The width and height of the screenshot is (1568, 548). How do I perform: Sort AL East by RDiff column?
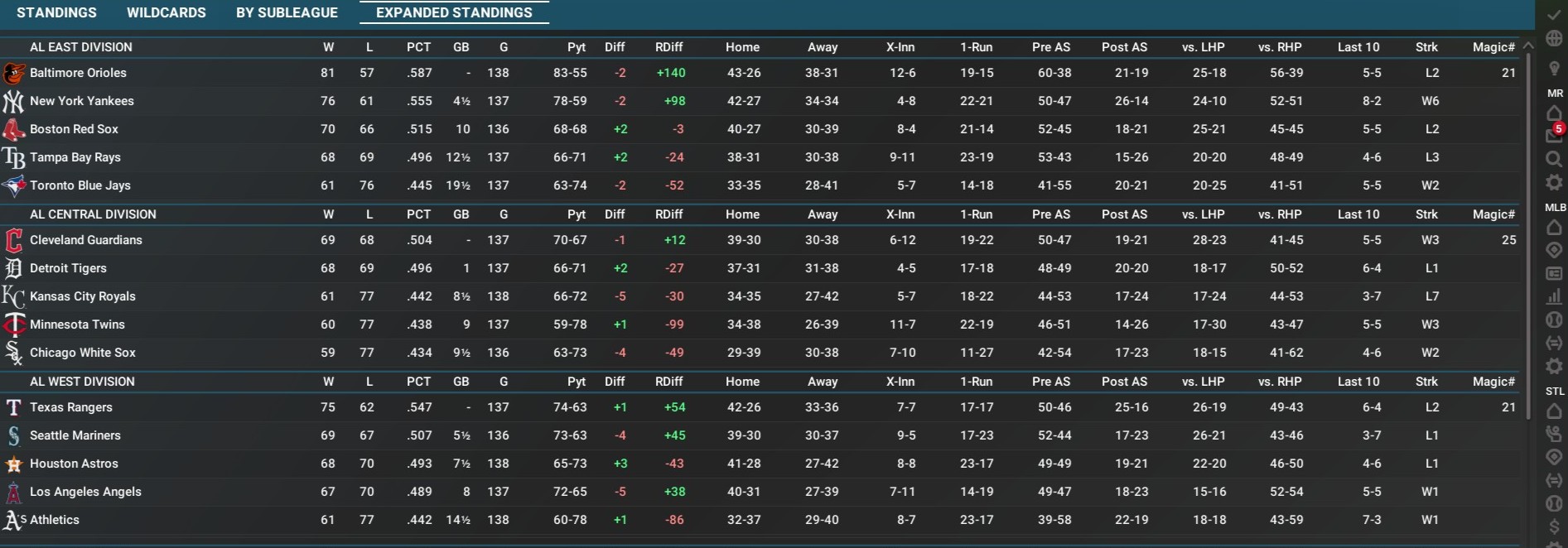[668, 47]
